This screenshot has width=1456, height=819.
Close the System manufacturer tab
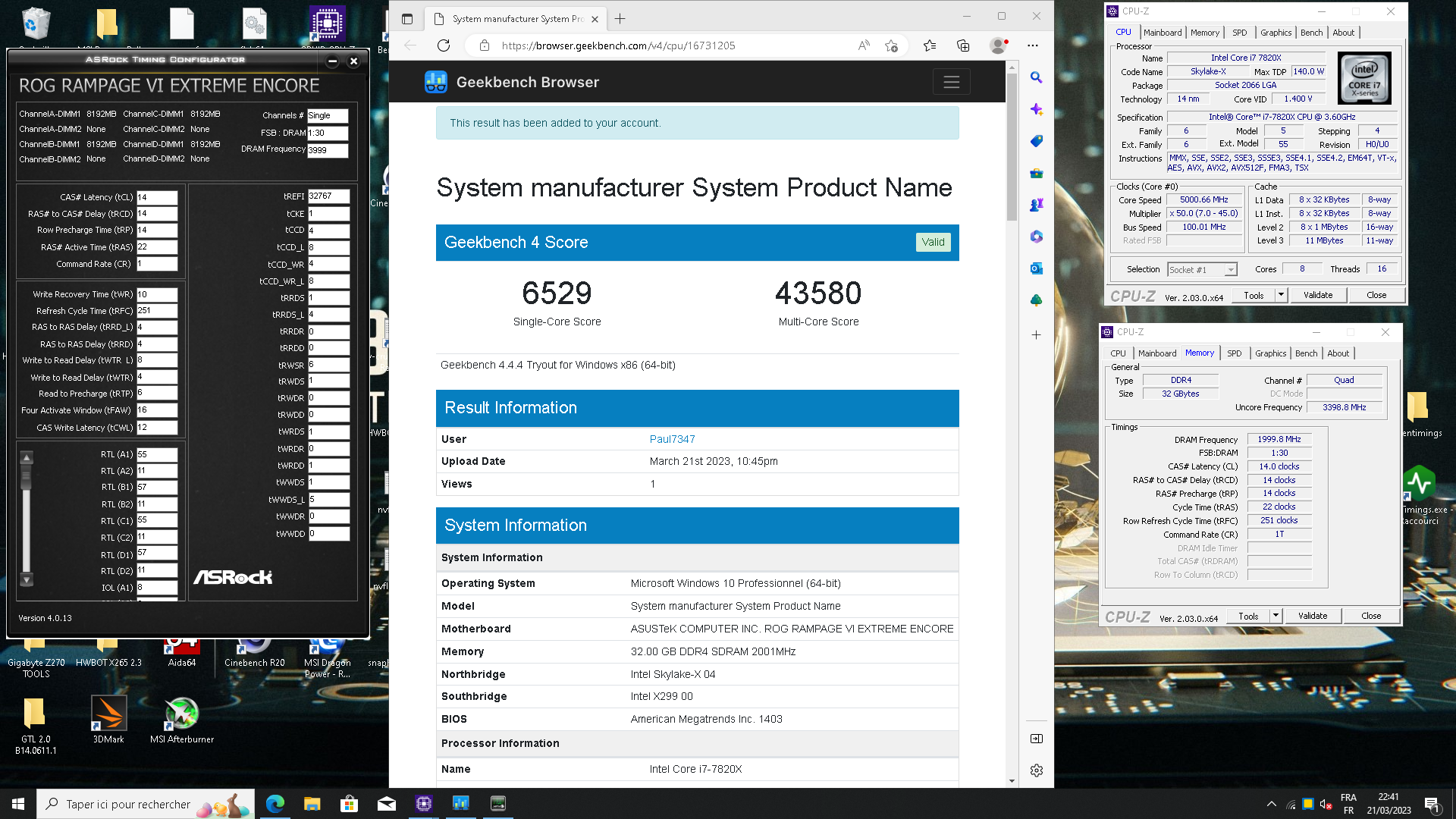tap(595, 19)
